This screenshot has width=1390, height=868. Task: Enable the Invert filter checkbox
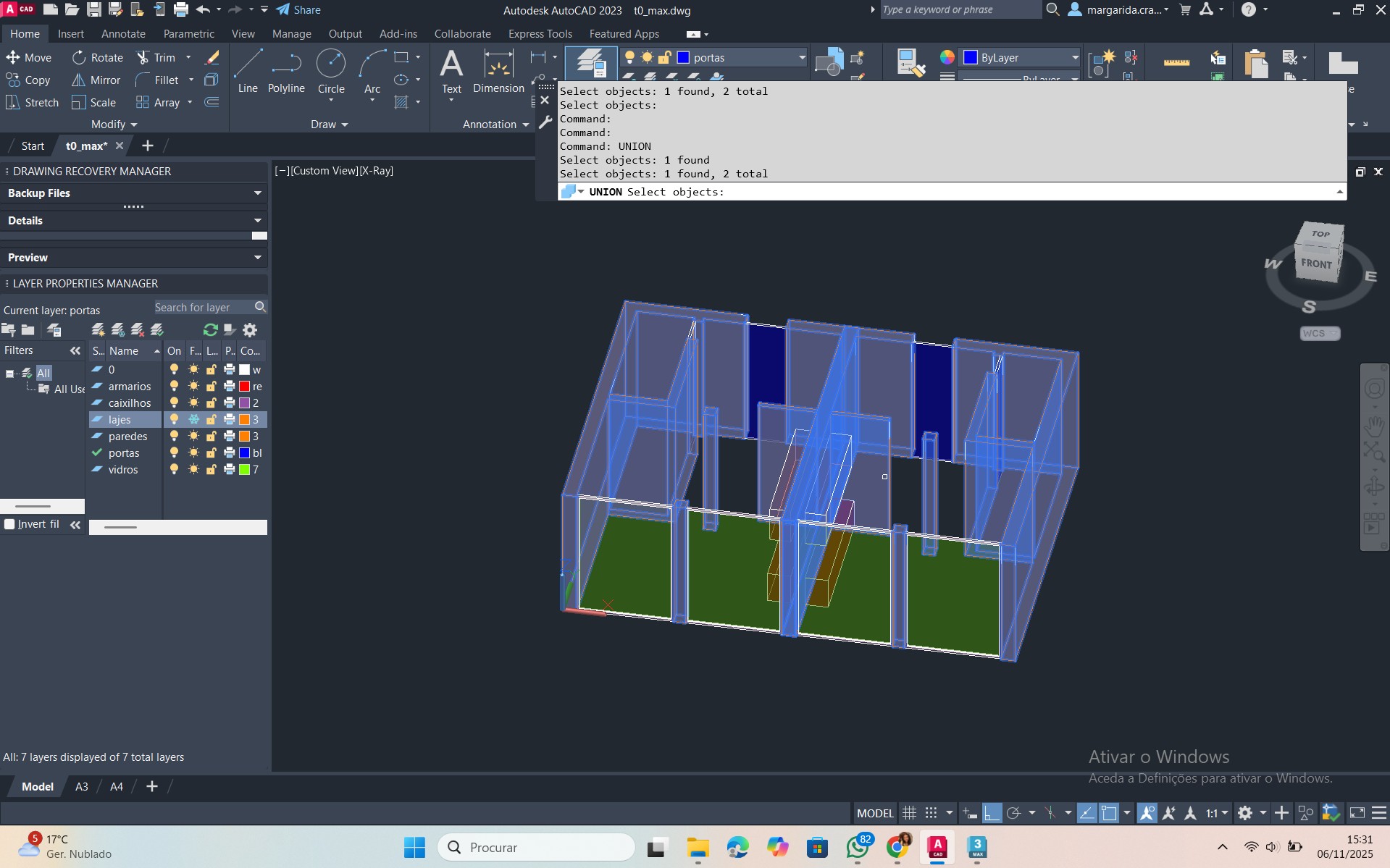coord(10,524)
